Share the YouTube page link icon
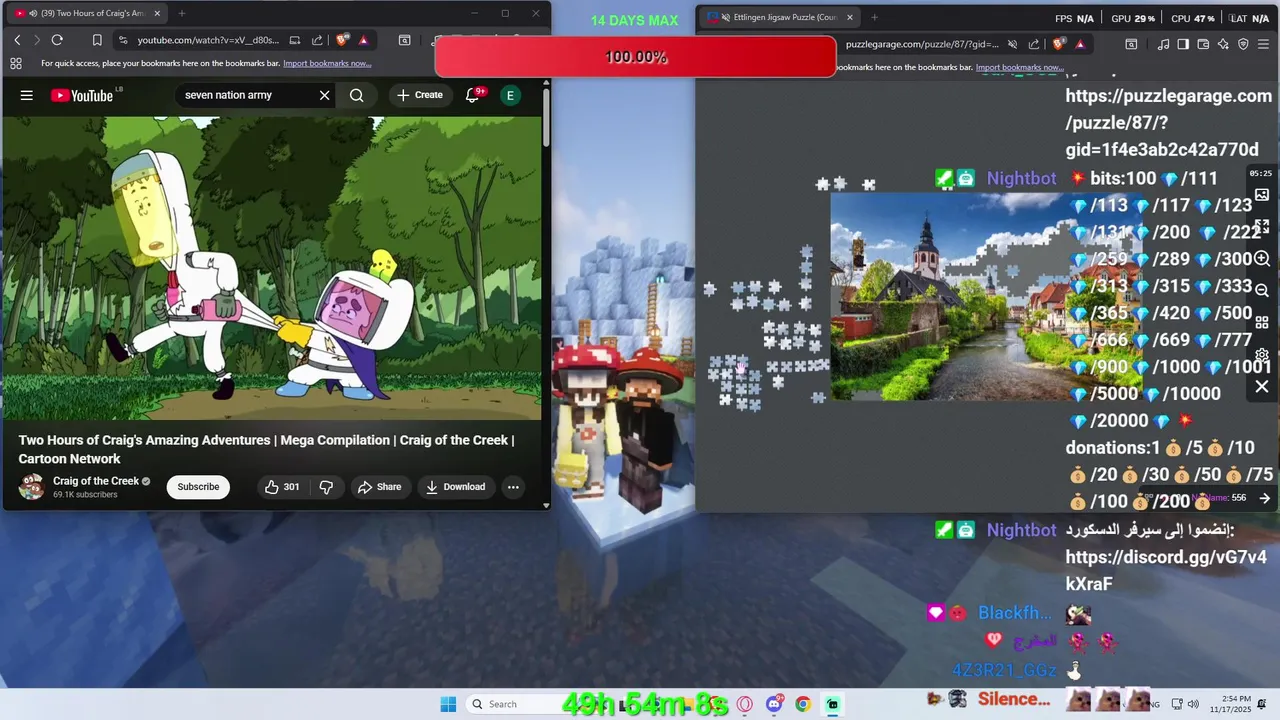This screenshot has height=720, width=1280. pos(317,40)
